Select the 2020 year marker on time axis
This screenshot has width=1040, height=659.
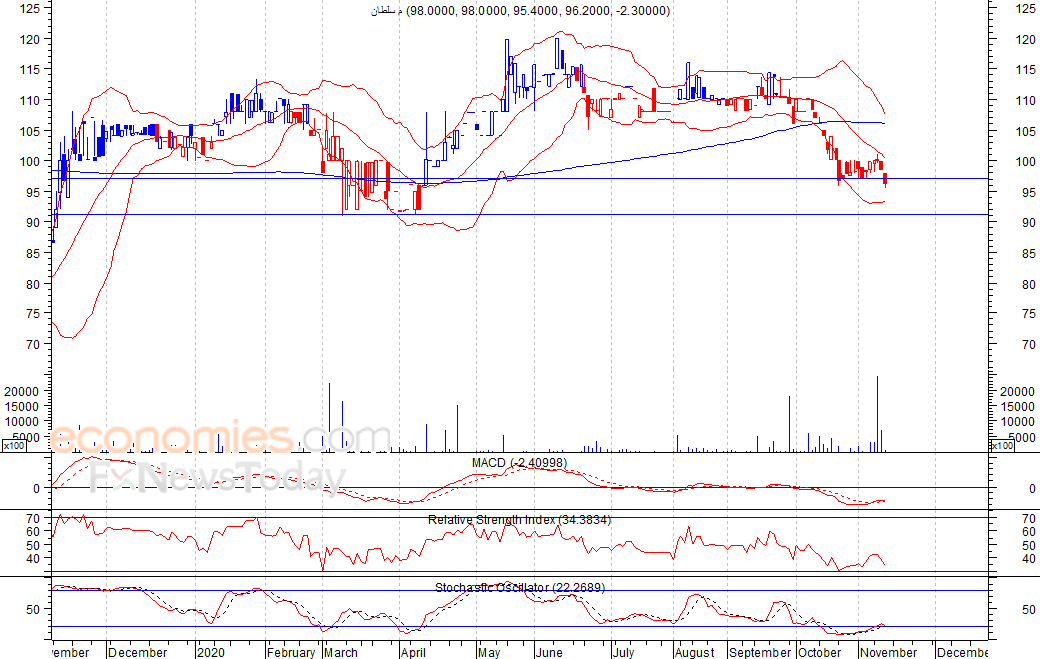[x=213, y=652]
